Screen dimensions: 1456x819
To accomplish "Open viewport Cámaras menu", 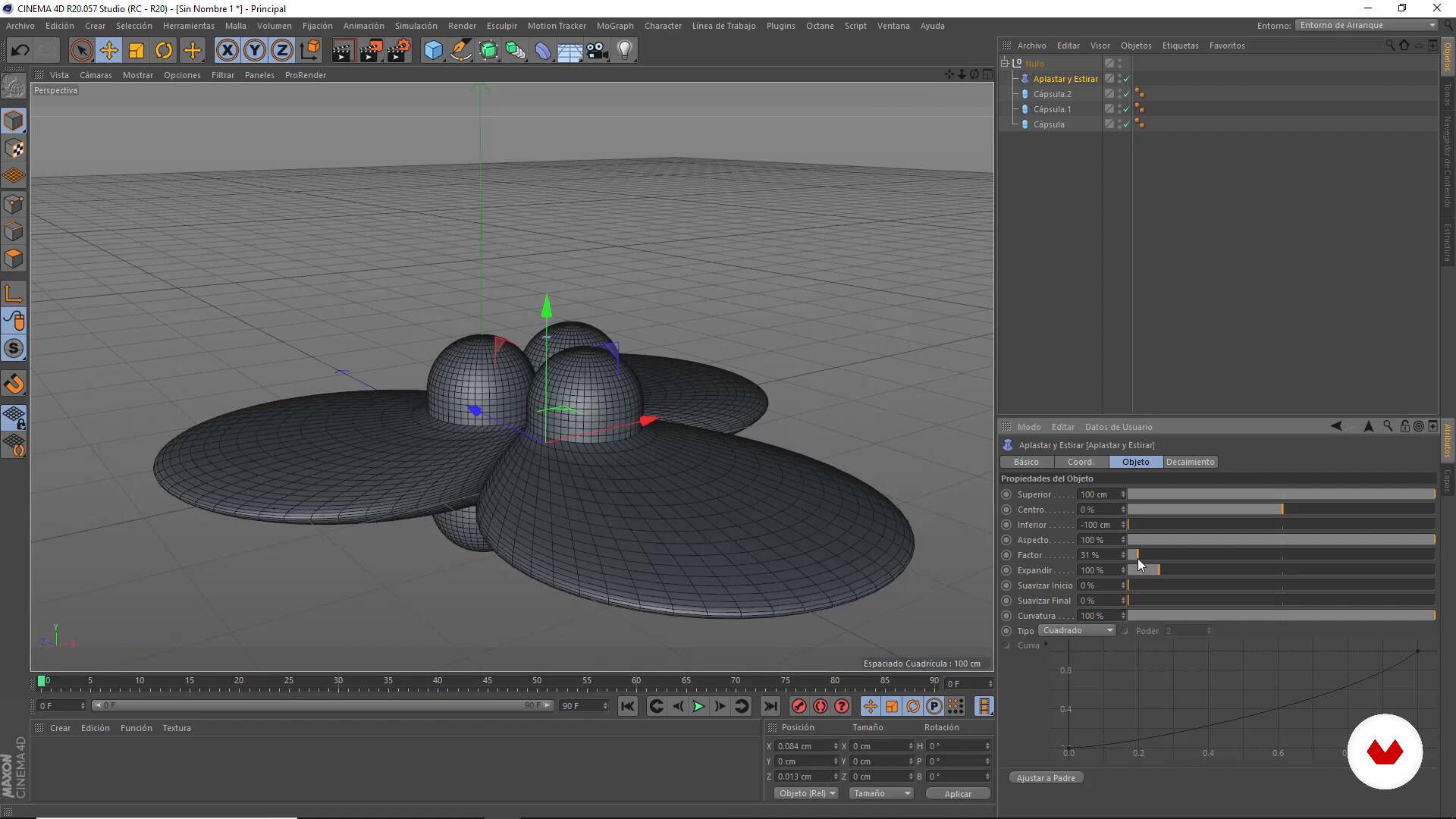I will click(96, 75).
